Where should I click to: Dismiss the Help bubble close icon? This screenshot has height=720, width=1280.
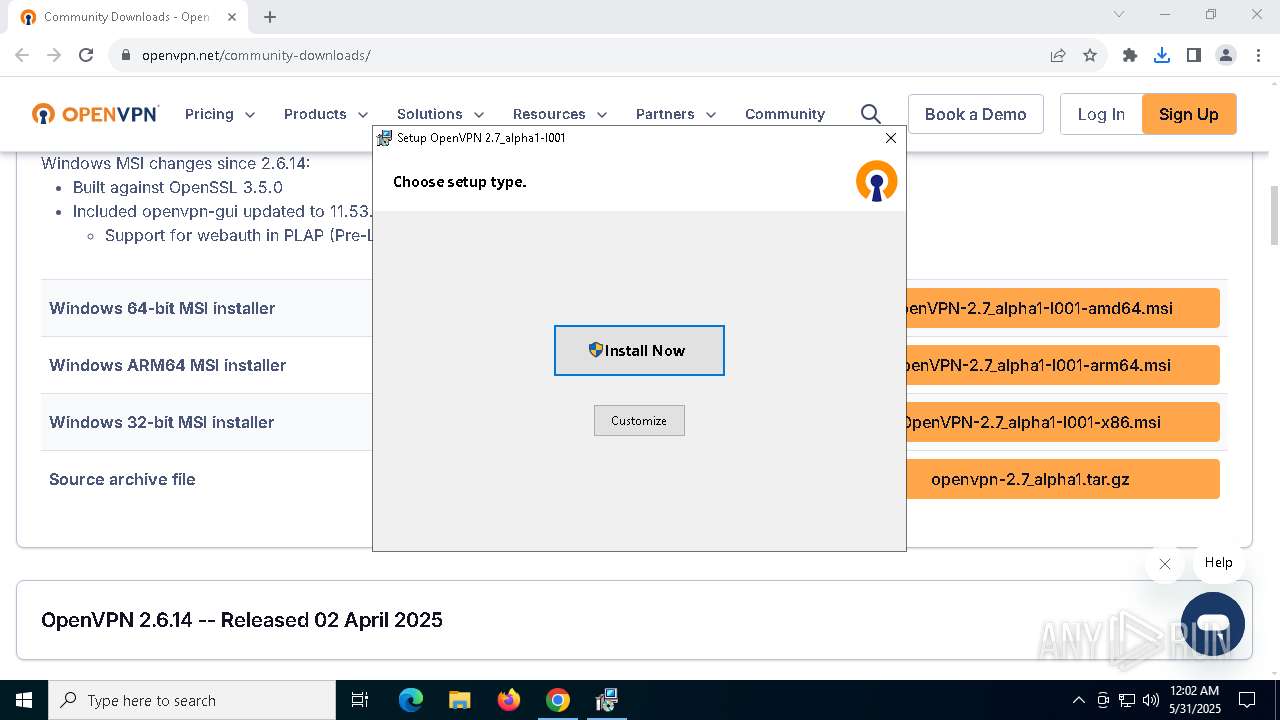1165,564
